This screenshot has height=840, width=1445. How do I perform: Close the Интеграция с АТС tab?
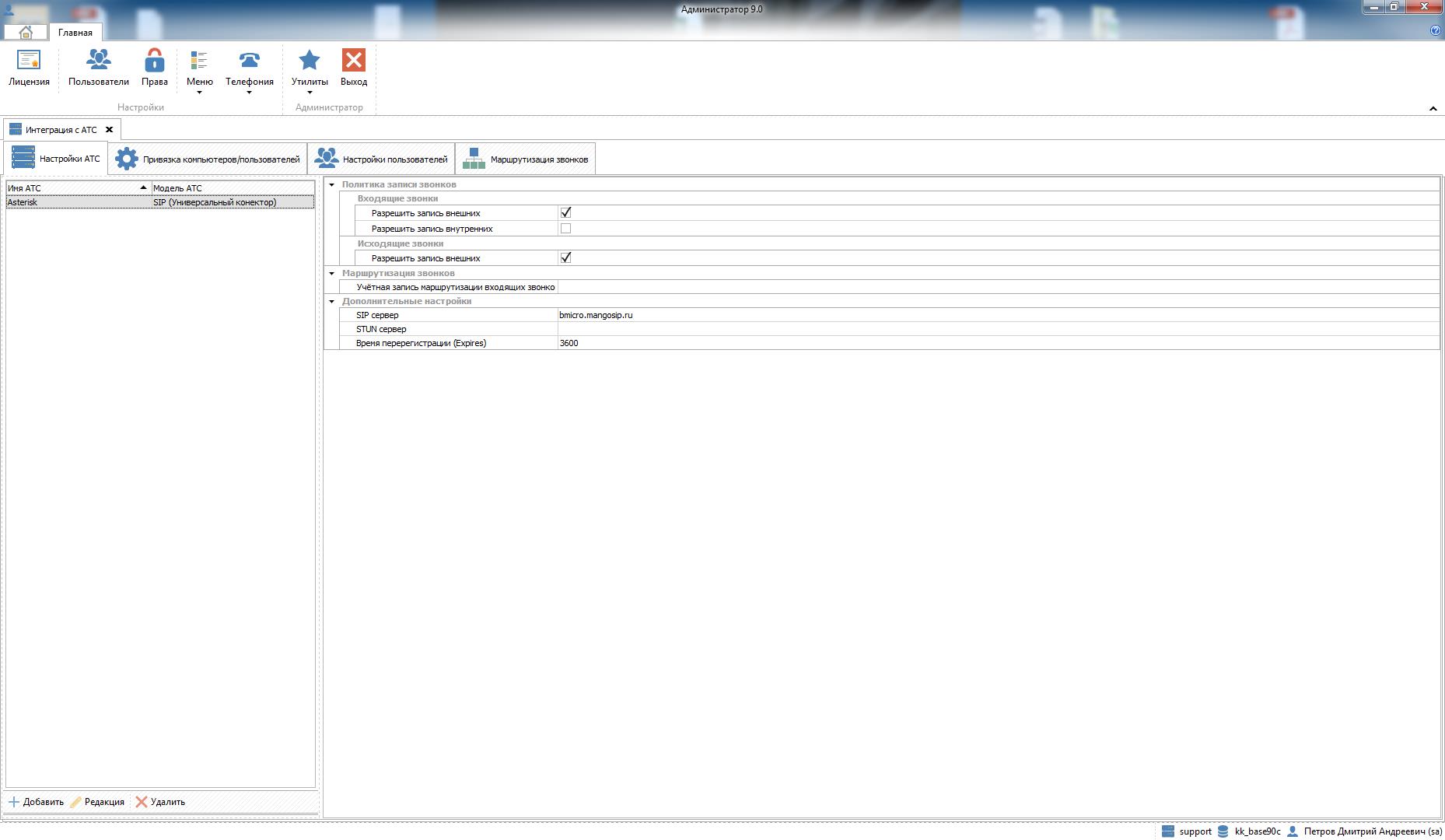[x=109, y=130]
